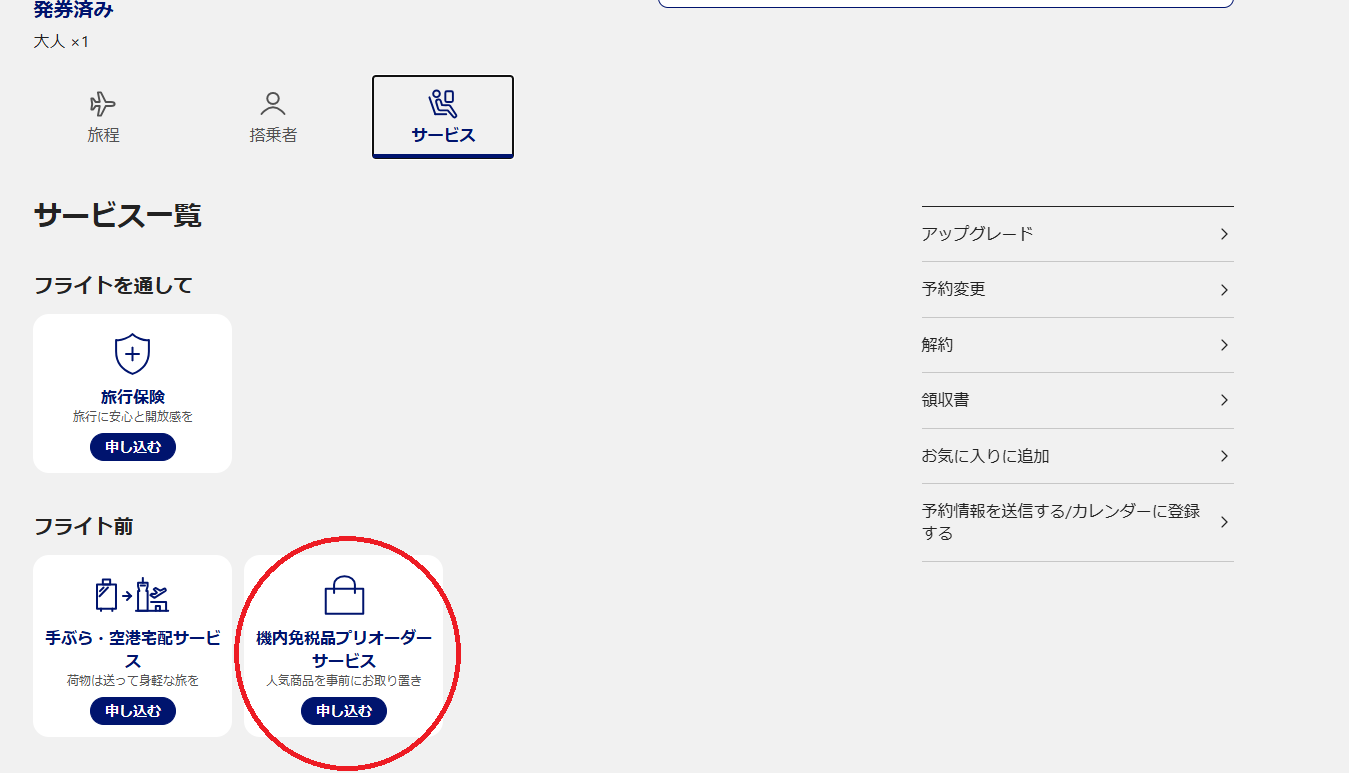1349x773 pixels.
Task: Apply for 機内免税品プリオーダーサービス via 申し込む
Action: 344,711
